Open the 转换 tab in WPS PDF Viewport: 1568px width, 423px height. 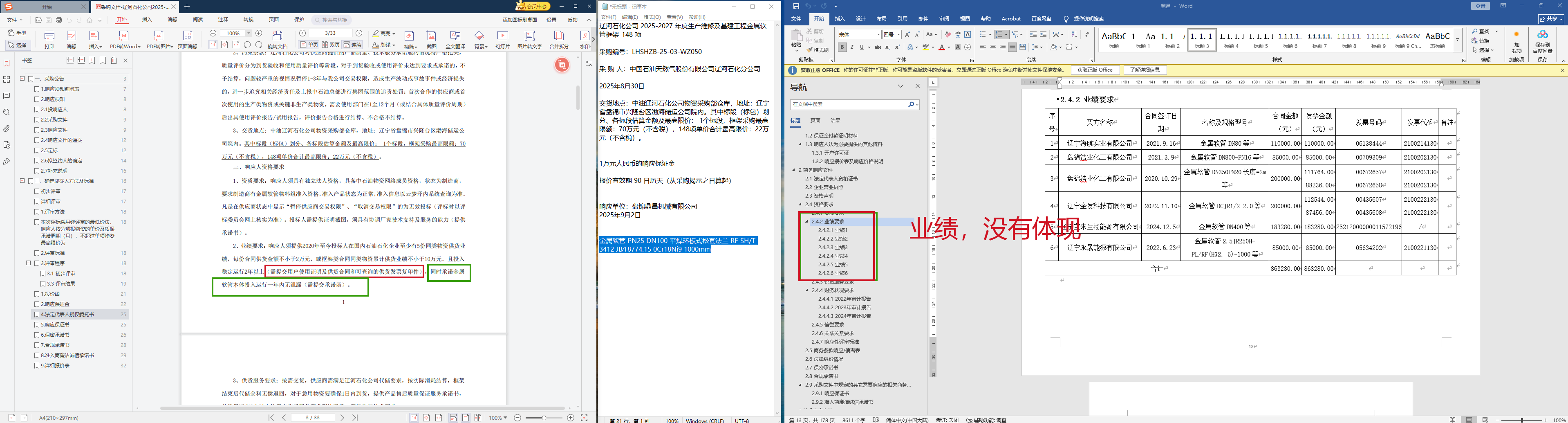point(249,20)
